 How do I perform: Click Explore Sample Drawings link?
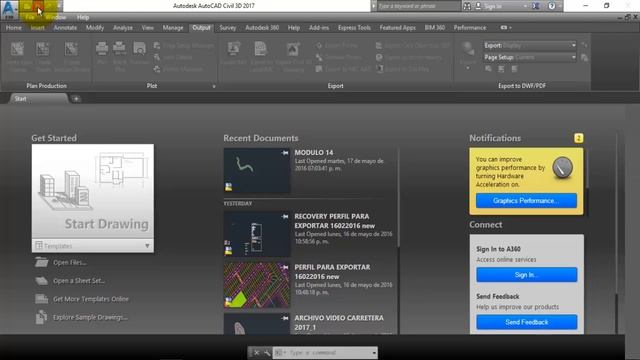(x=90, y=317)
